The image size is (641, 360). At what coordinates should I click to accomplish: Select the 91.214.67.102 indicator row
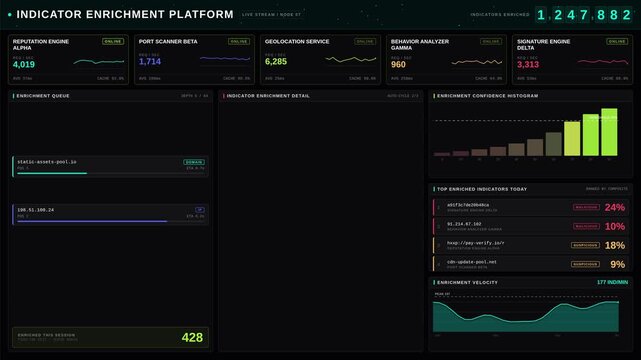(x=531, y=226)
